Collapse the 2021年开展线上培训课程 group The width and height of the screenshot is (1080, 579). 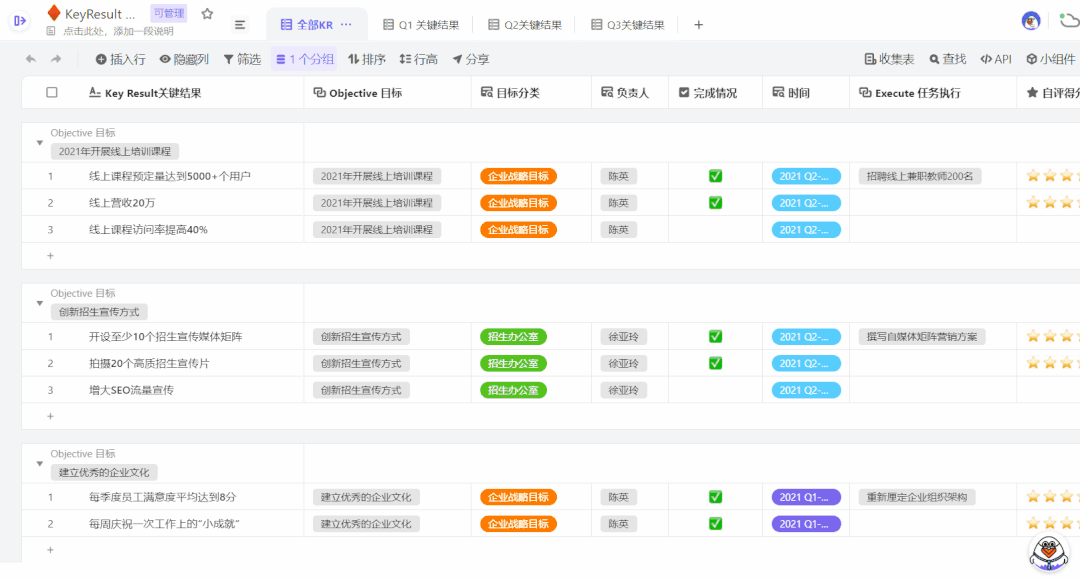39,143
